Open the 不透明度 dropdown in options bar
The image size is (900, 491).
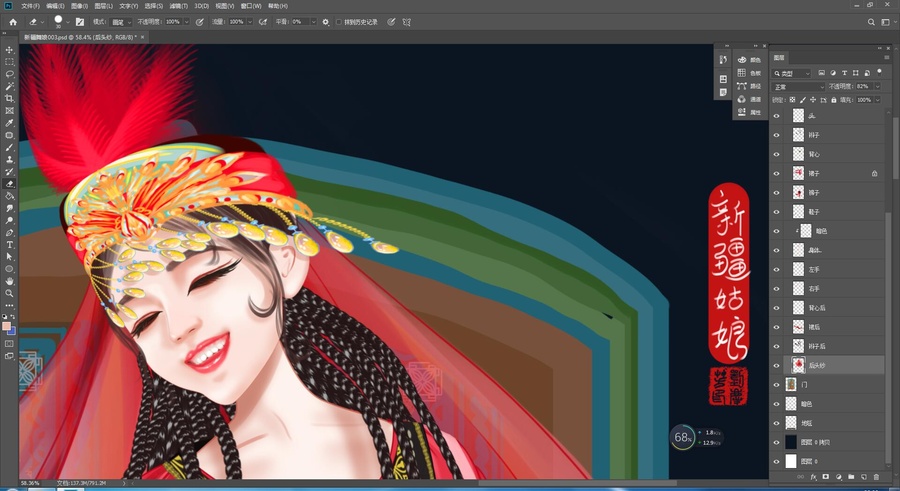tap(185, 22)
